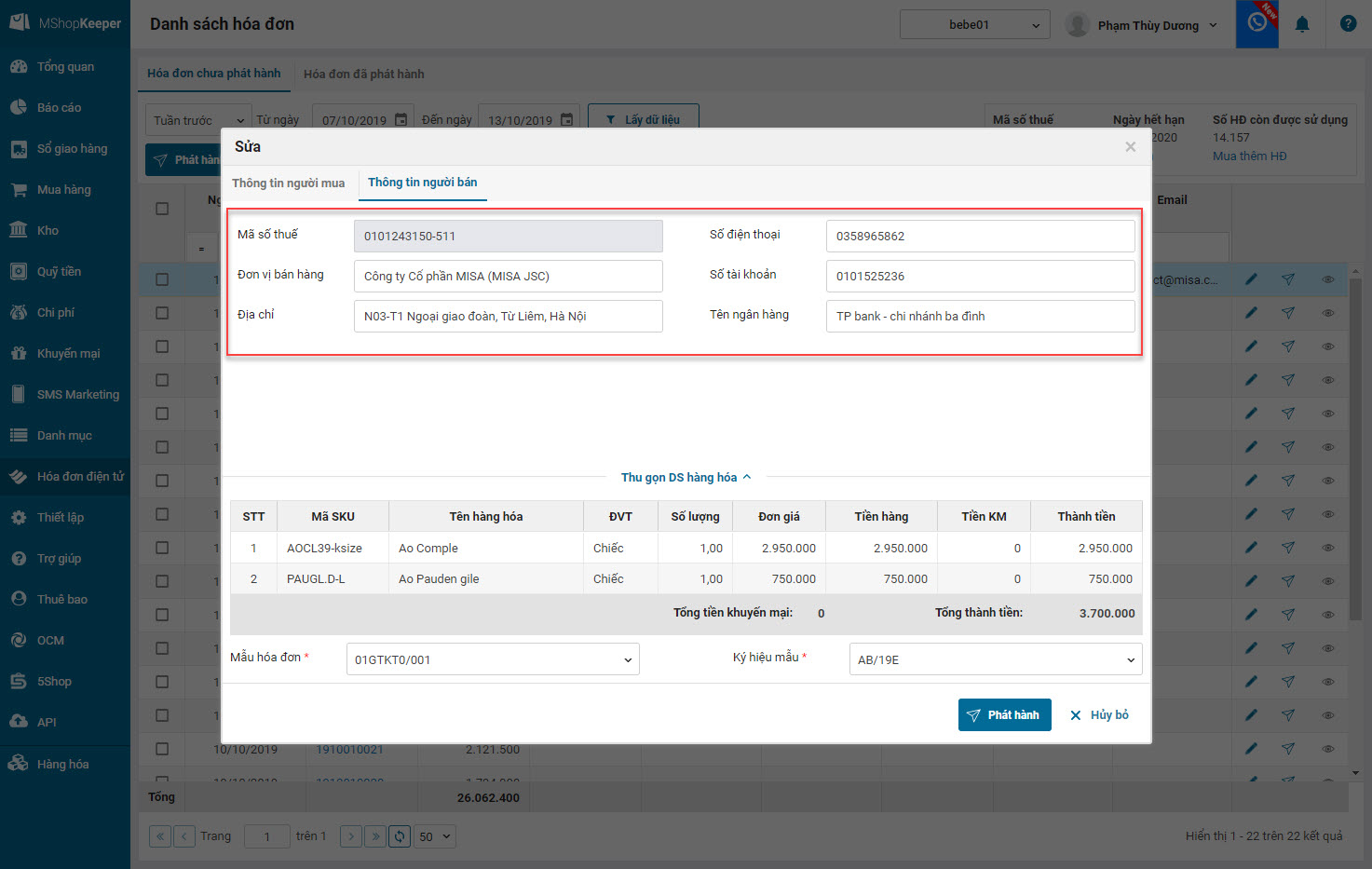Toggle the select-all checkbox in table header

point(162,209)
